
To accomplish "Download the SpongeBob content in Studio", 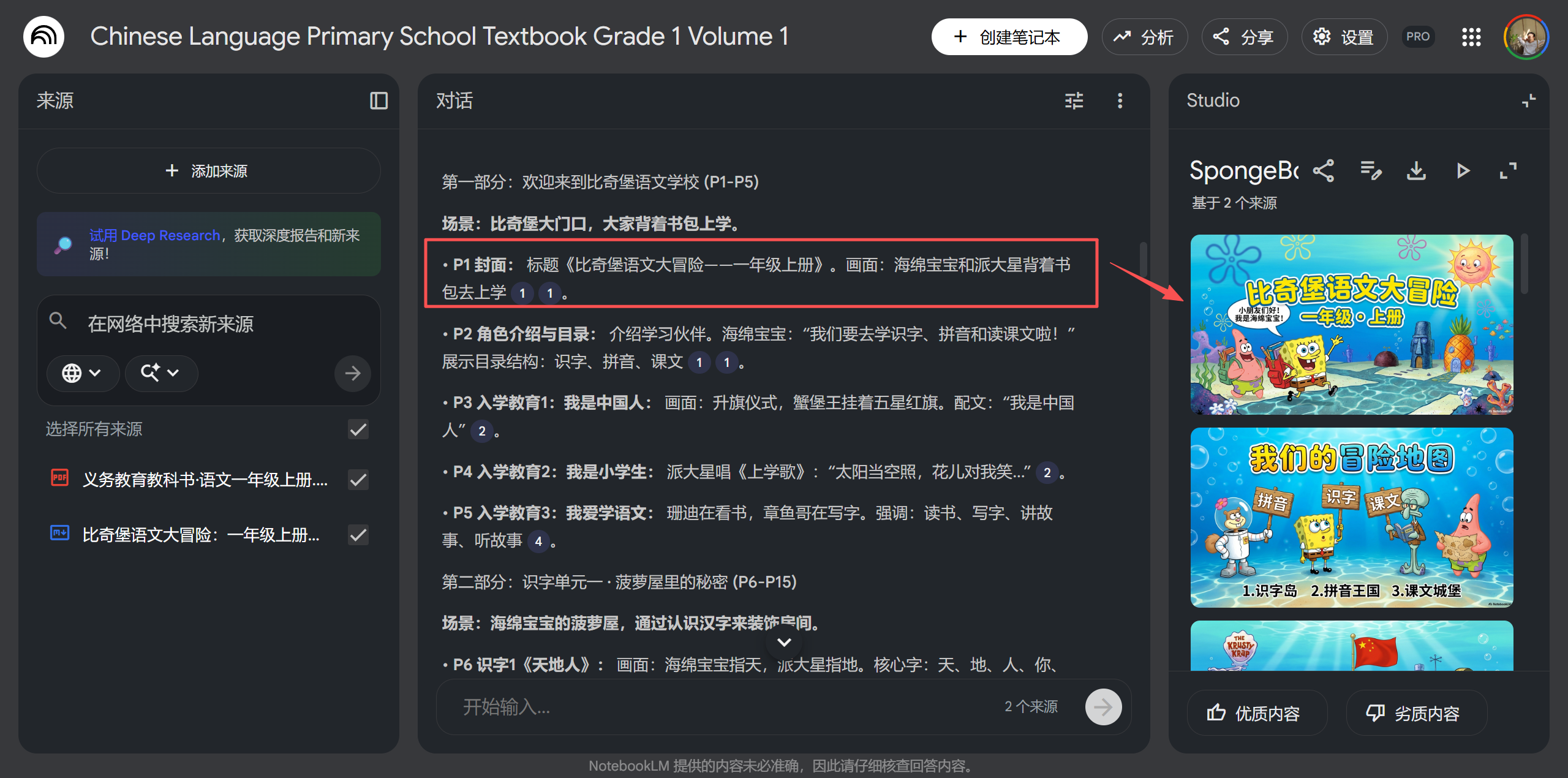I will [1416, 172].
